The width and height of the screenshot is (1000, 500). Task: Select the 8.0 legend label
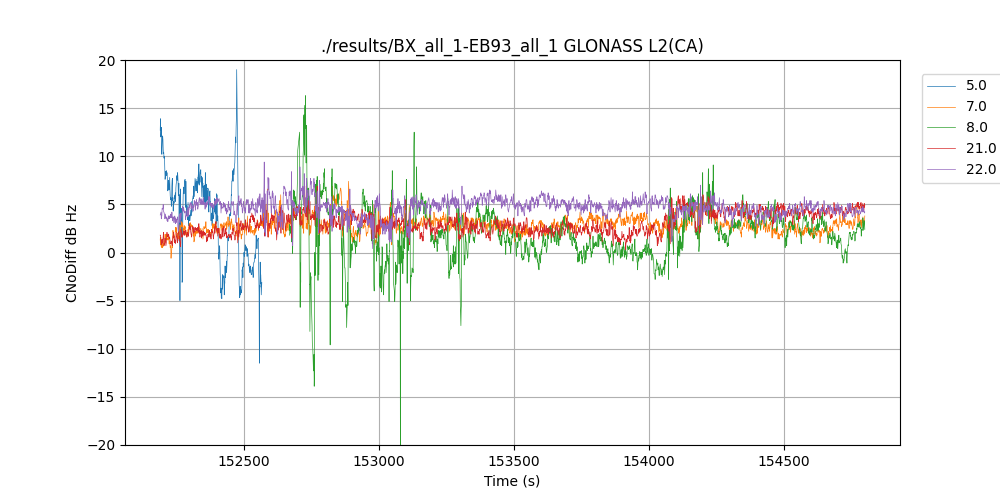tap(976, 128)
